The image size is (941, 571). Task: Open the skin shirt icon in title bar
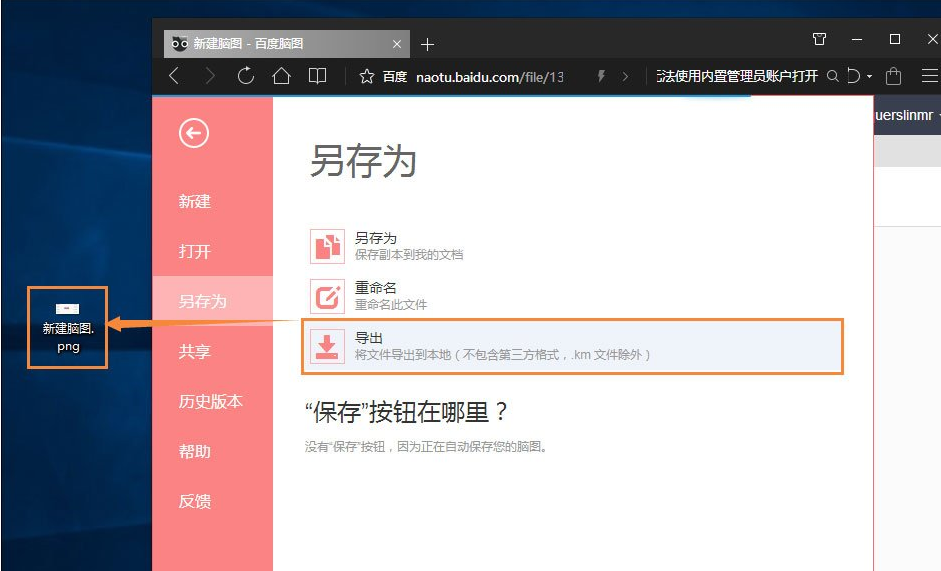tap(819, 39)
